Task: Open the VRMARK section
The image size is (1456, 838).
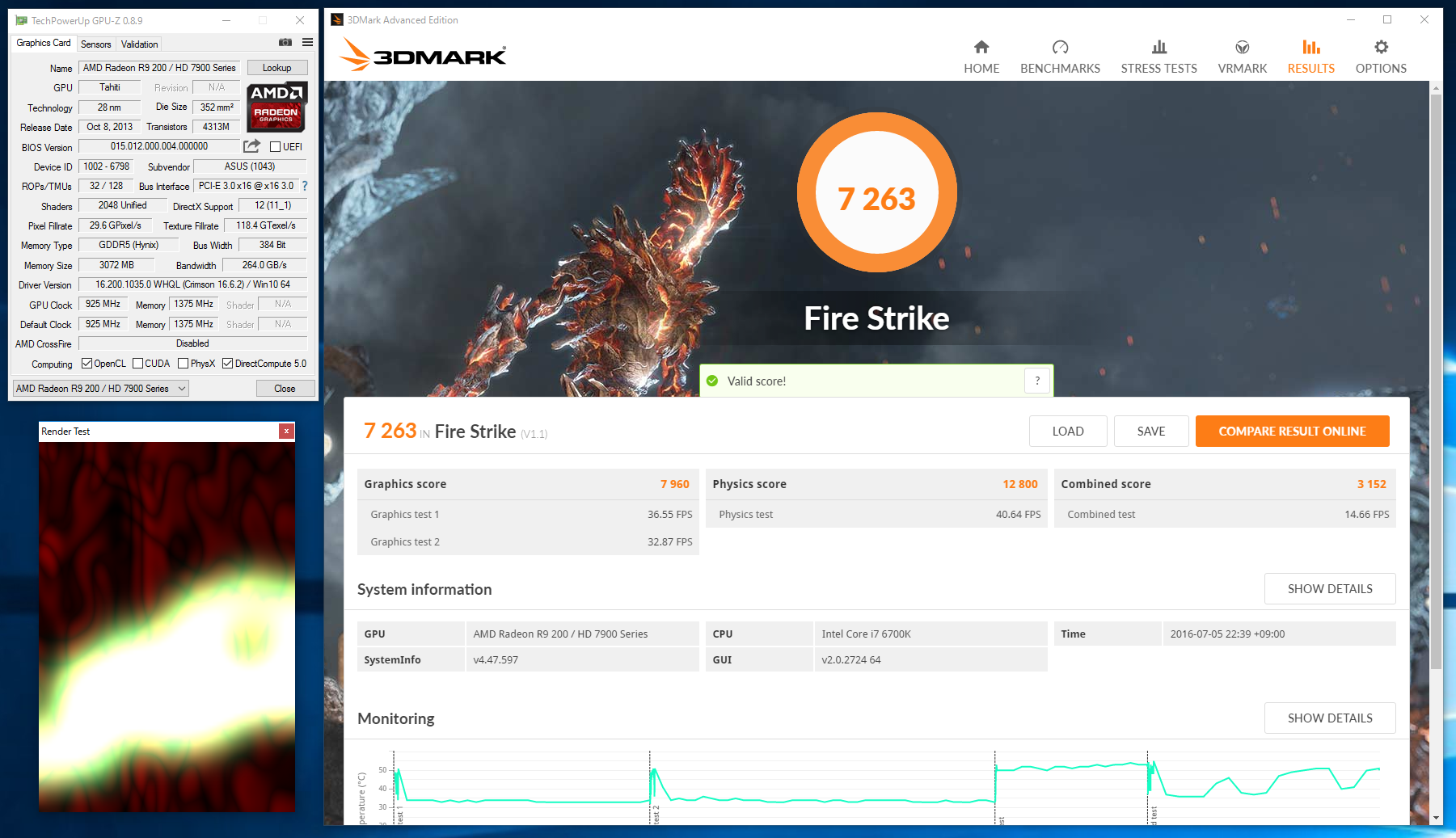Action: click(x=1243, y=57)
